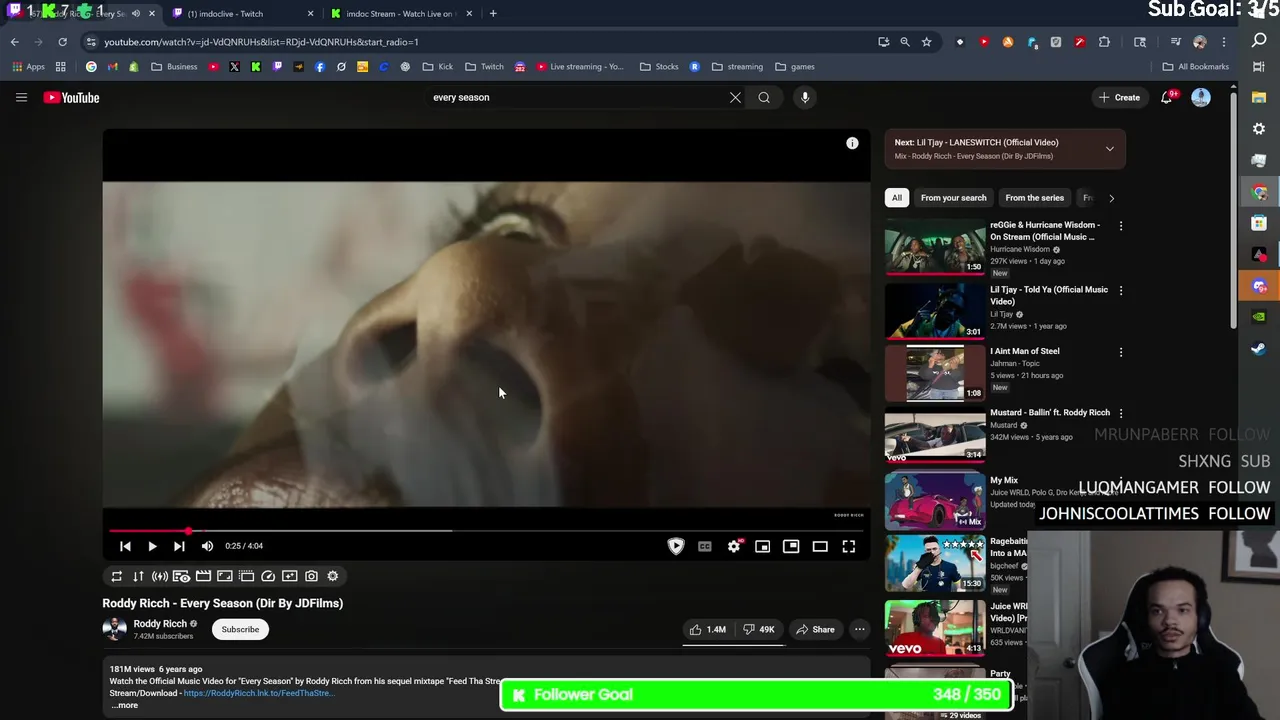Play the paused video
Viewport: 1280px width, 720px height.
point(152,546)
